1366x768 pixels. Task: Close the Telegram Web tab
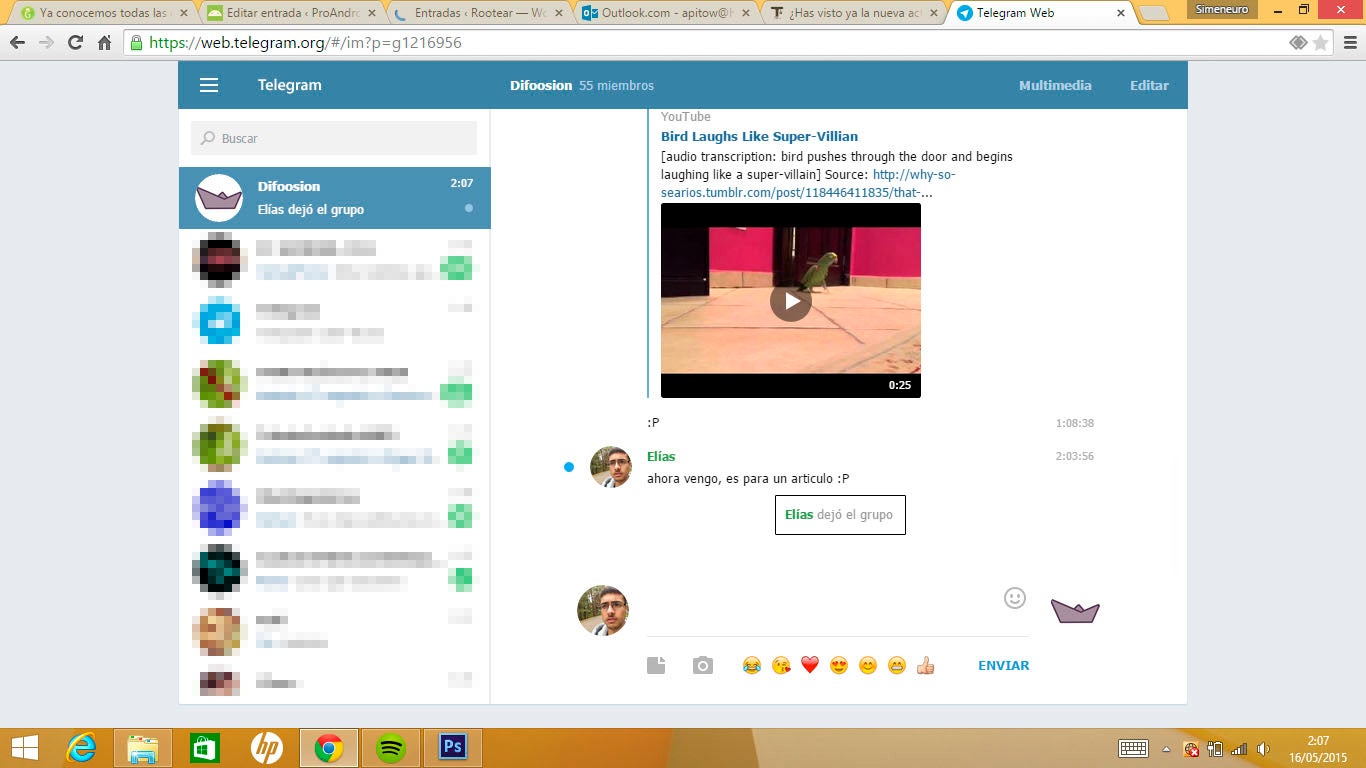coord(1120,14)
